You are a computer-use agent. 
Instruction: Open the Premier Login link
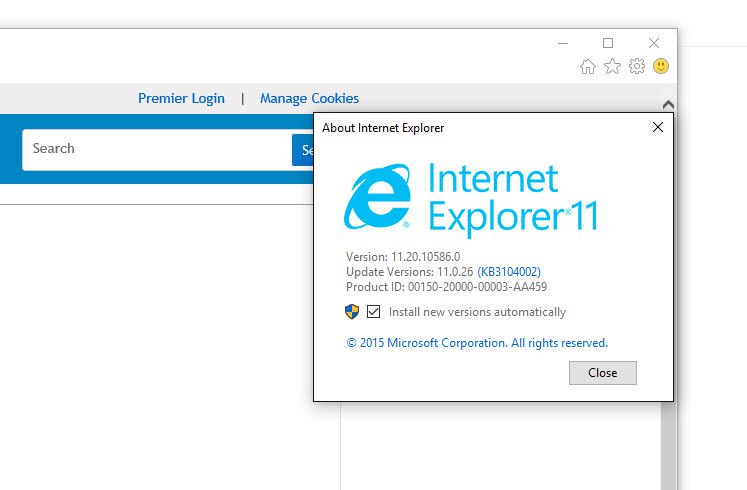pos(181,99)
